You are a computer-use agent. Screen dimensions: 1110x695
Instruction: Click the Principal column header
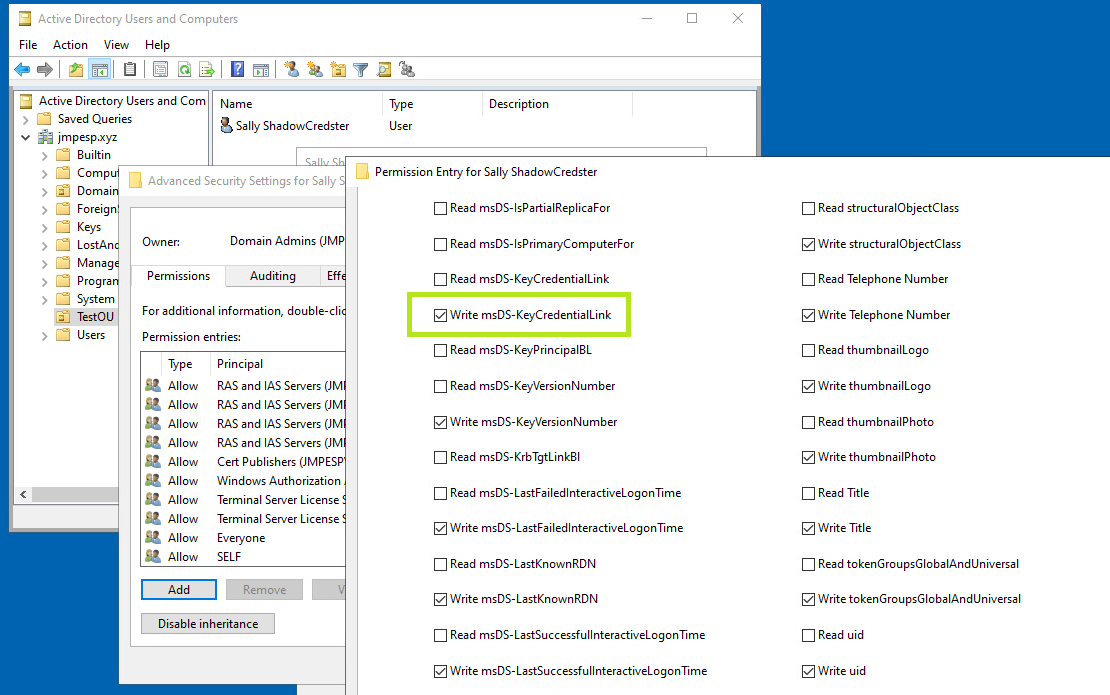click(278, 364)
